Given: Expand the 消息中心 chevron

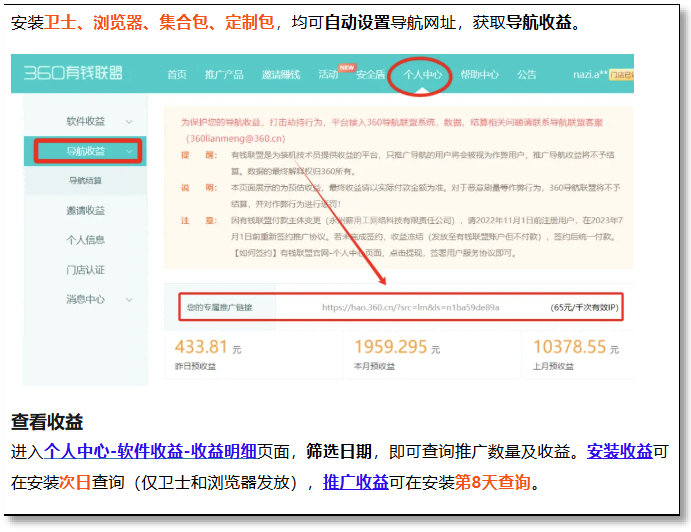Looking at the screenshot, I should 129,300.
